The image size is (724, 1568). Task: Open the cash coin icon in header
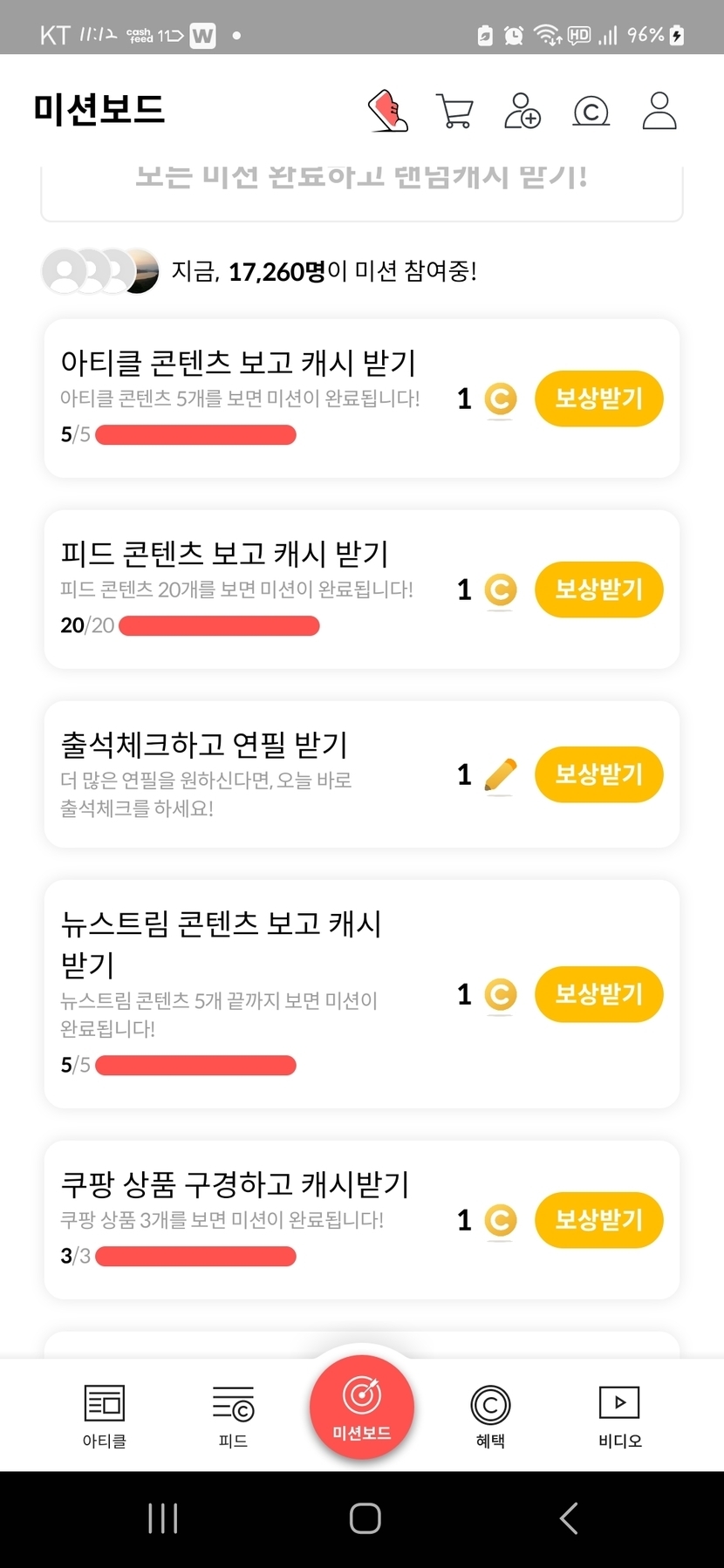click(x=591, y=112)
